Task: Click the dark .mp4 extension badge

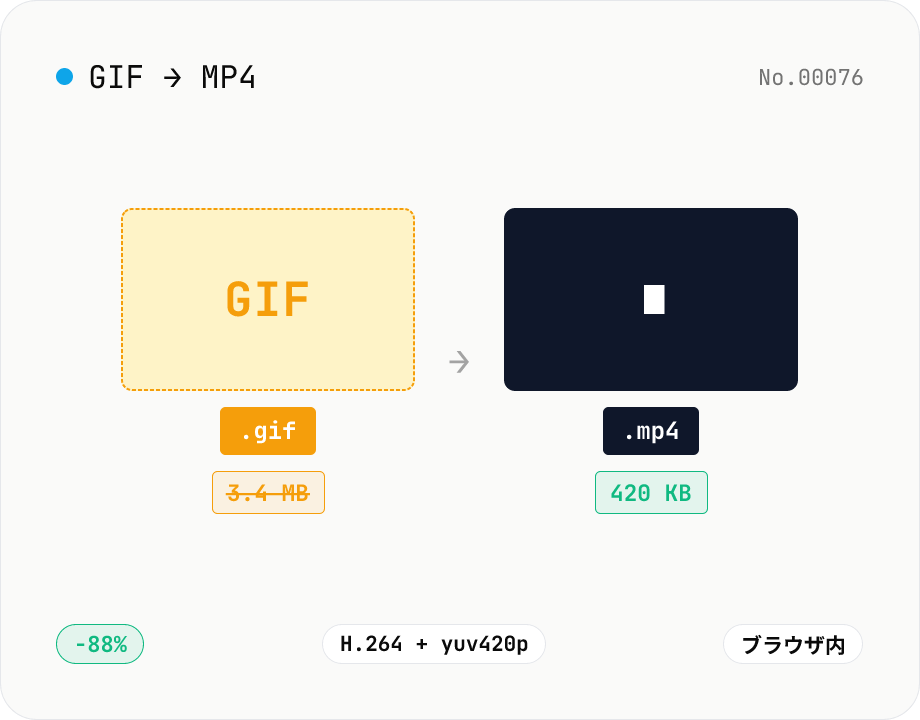Action: tap(651, 431)
